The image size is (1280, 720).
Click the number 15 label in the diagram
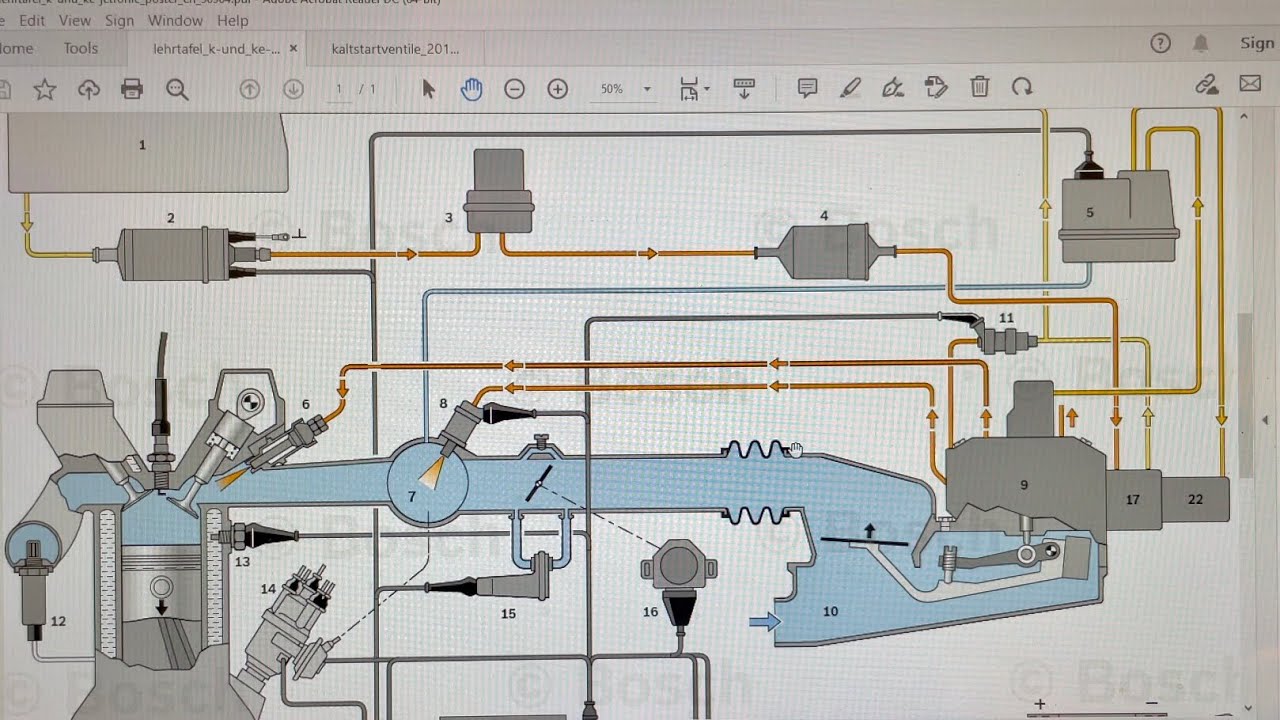[x=508, y=613]
